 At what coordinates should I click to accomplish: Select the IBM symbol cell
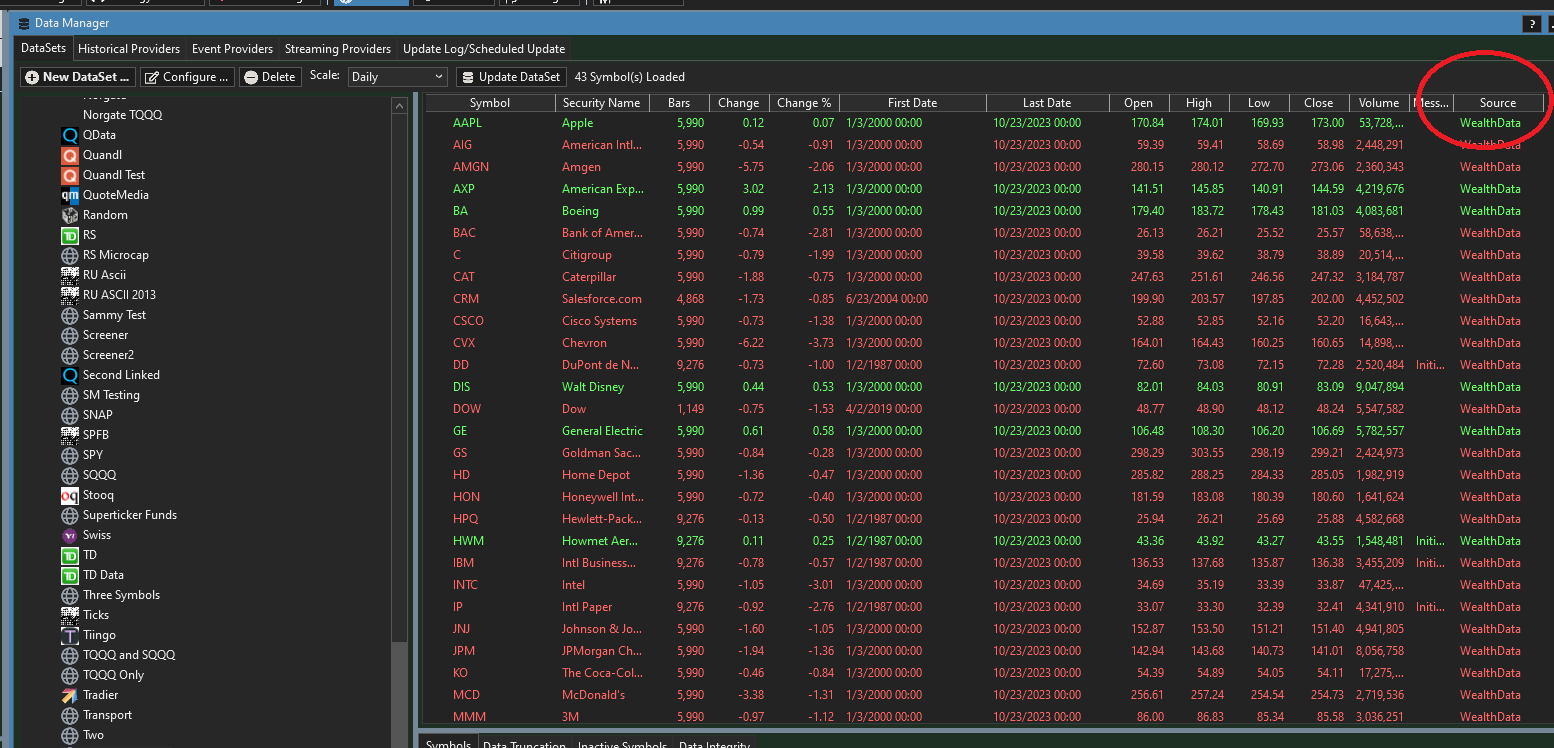[x=463, y=563]
